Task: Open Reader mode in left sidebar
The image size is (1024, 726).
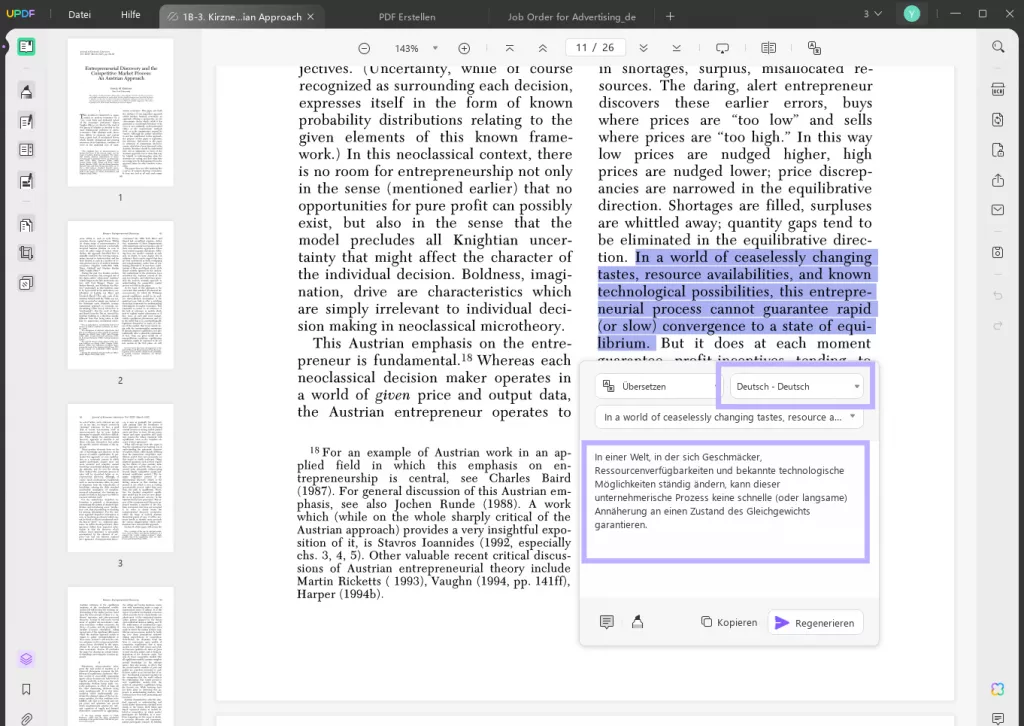Action: [x=26, y=46]
